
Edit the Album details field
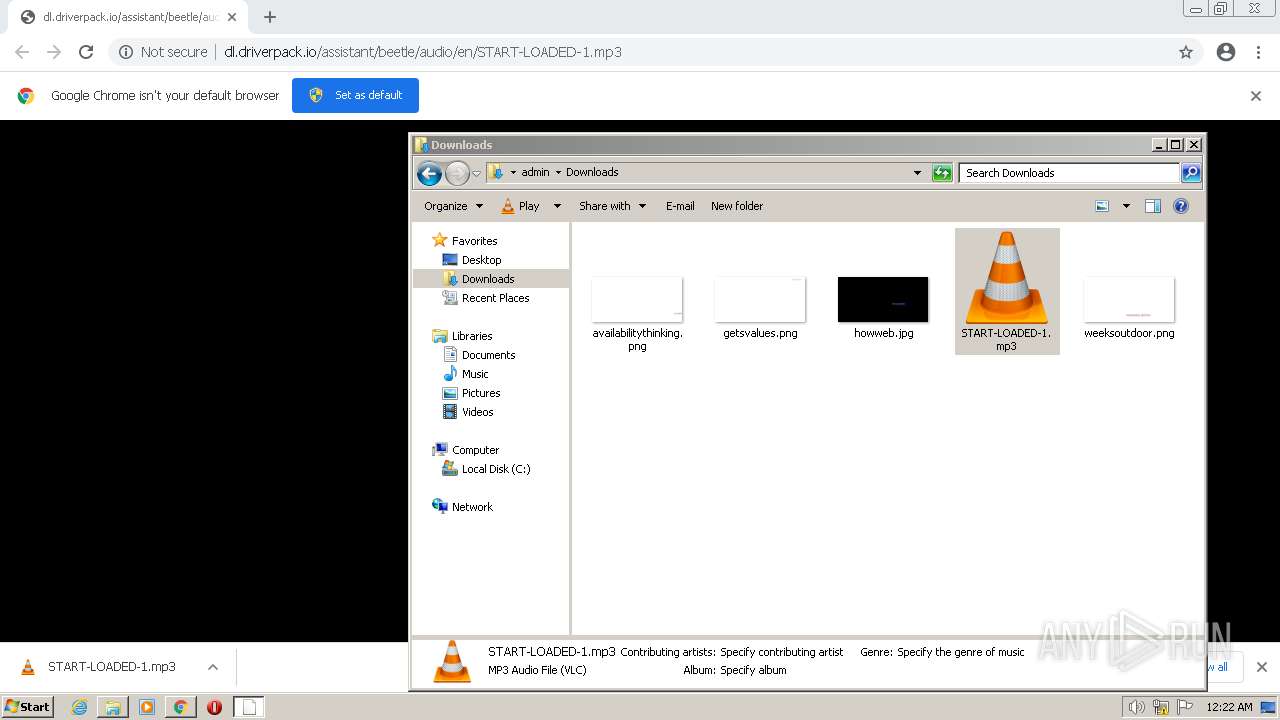click(753, 670)
